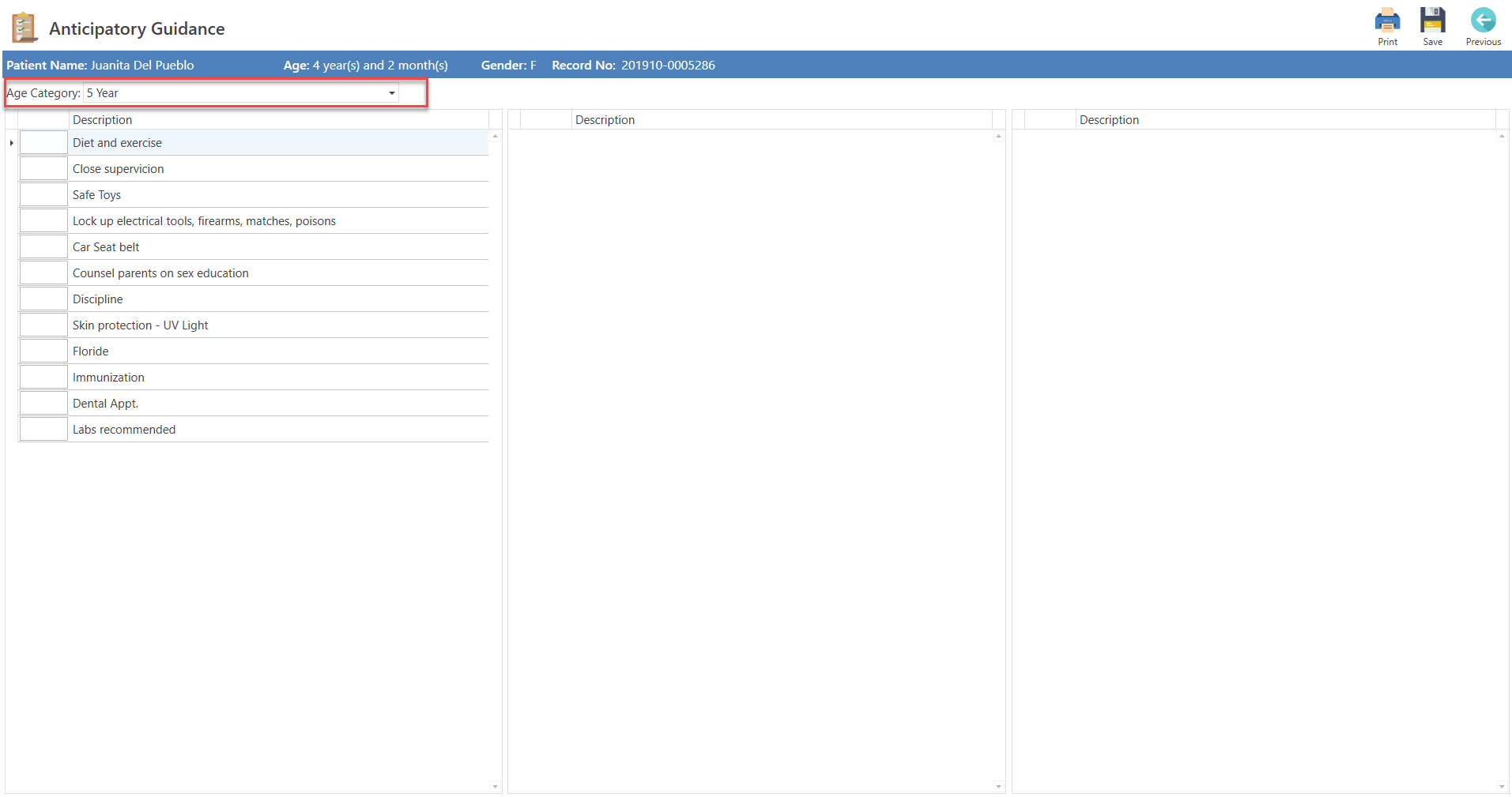The image size is (1512, 797).
Task: Click the middle list's scroll up arrow
Action: tap(998, 137)
